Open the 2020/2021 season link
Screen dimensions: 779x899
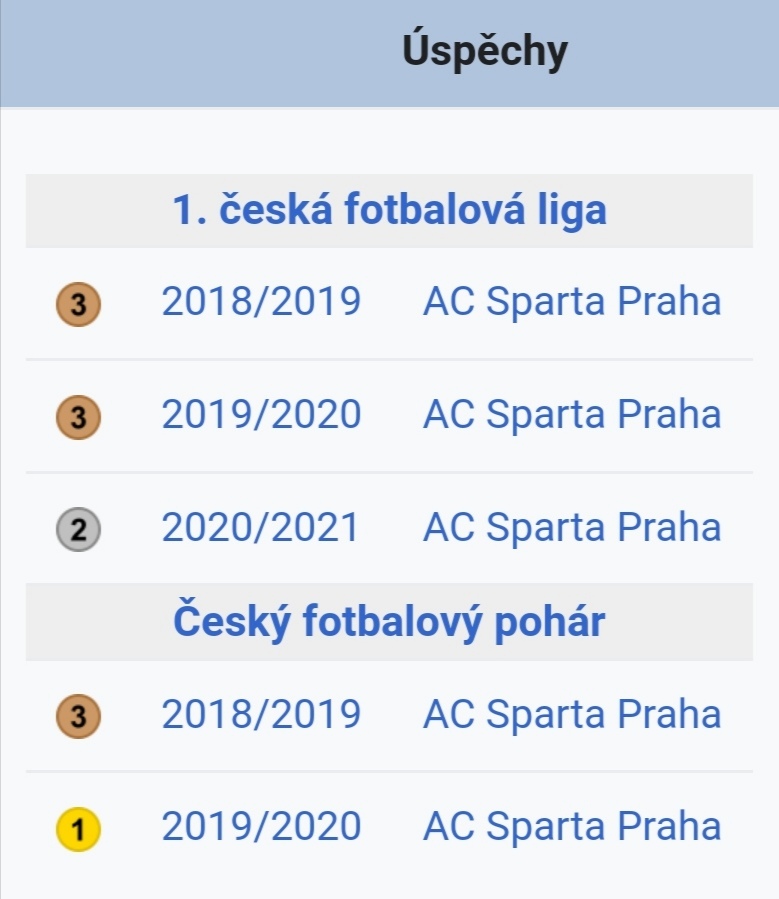click(x=260, y=527)
